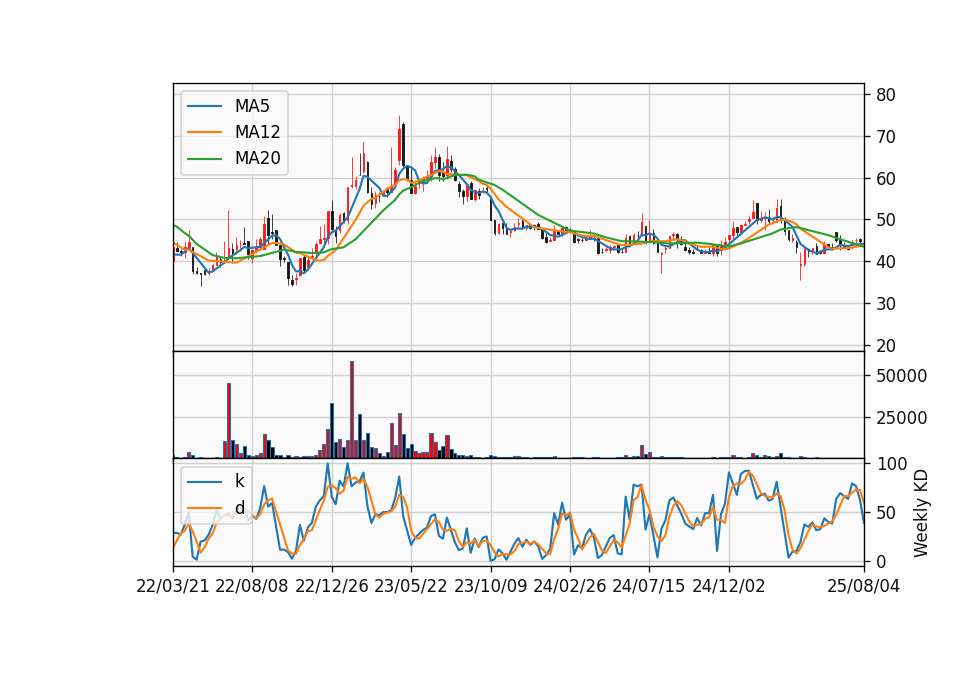Click the Weekly KD axis title
This screenshot has width=960, height=690.
[920, 513]
